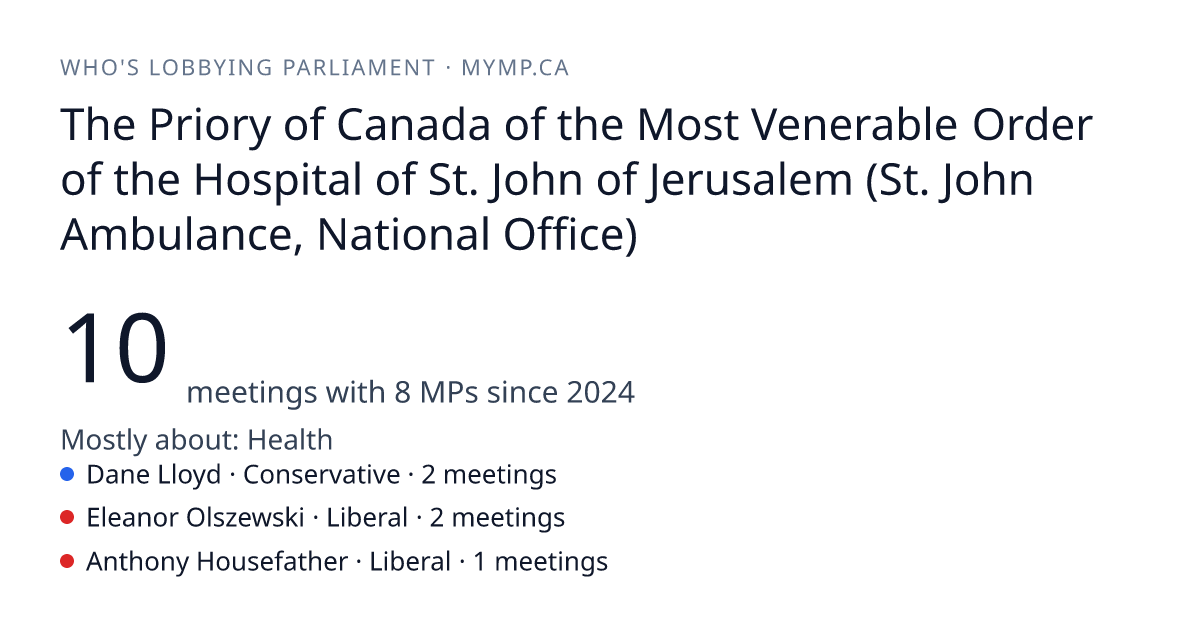This screenshot has width=1200, height=630.
Task: Click '2 meetings' in Eleanor Olszewski row
Action: [497, 518]
